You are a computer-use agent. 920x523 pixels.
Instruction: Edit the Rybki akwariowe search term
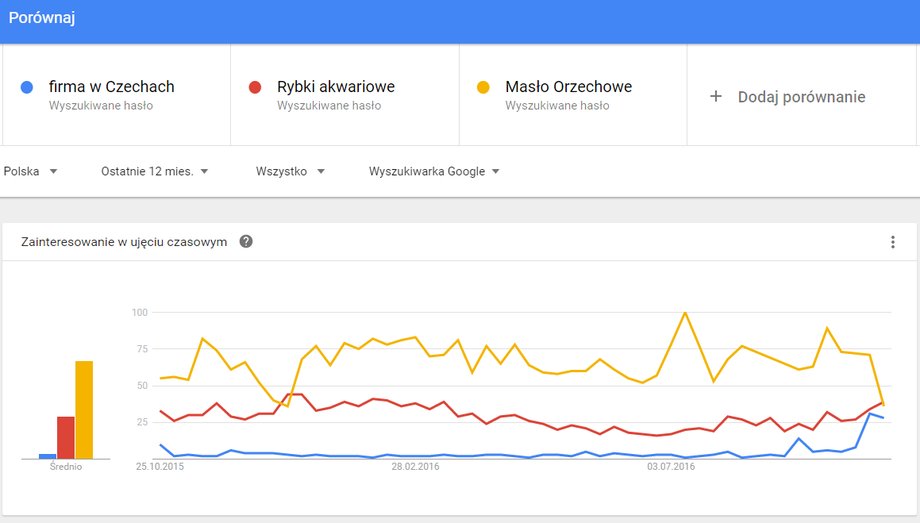coord(336,87)
